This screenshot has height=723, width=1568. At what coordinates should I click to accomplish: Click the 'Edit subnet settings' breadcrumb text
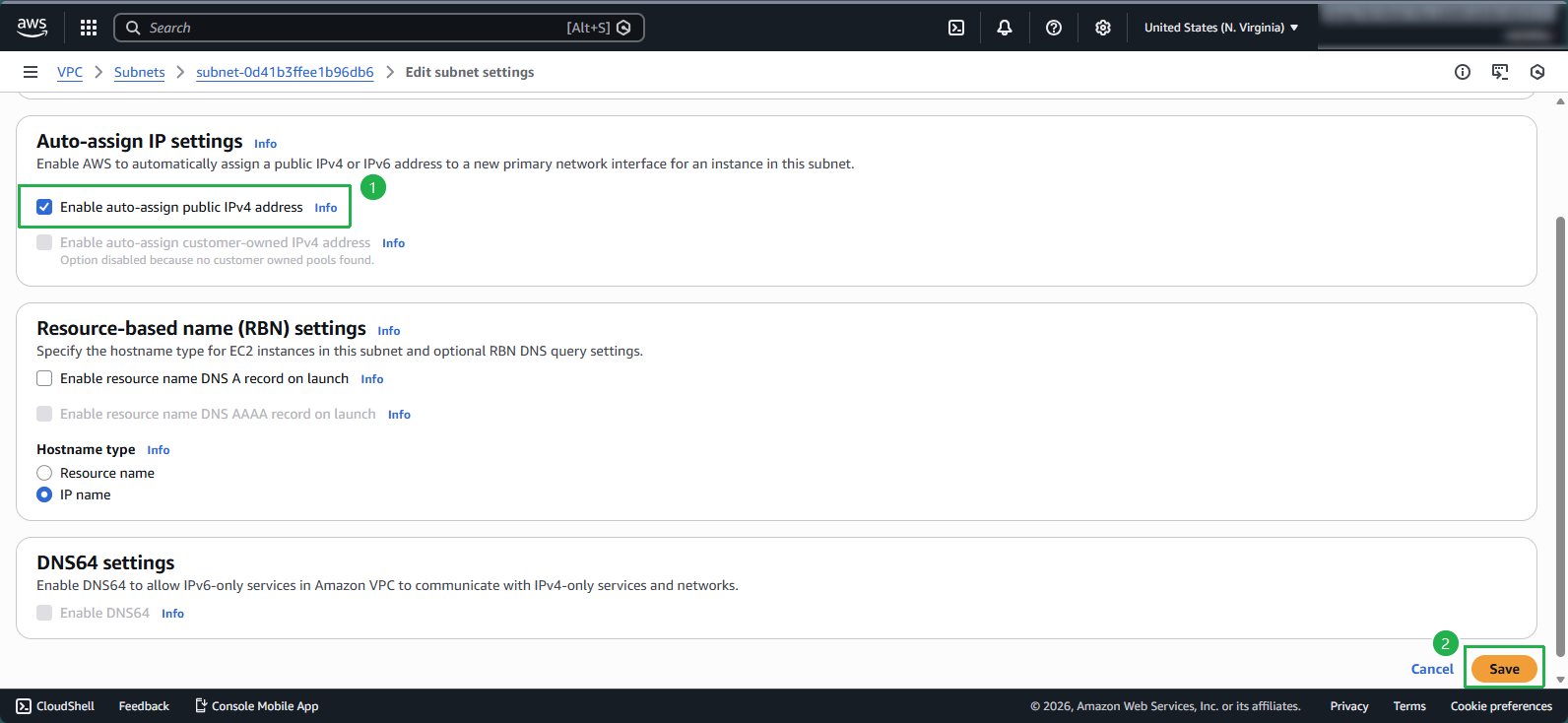470,72
